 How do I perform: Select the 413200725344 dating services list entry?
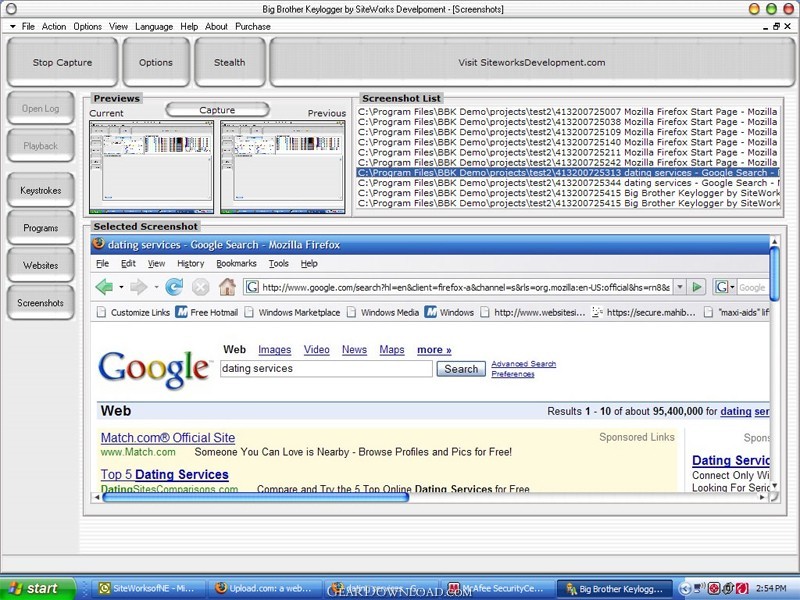pyautogui.click(x=567, y=183)
